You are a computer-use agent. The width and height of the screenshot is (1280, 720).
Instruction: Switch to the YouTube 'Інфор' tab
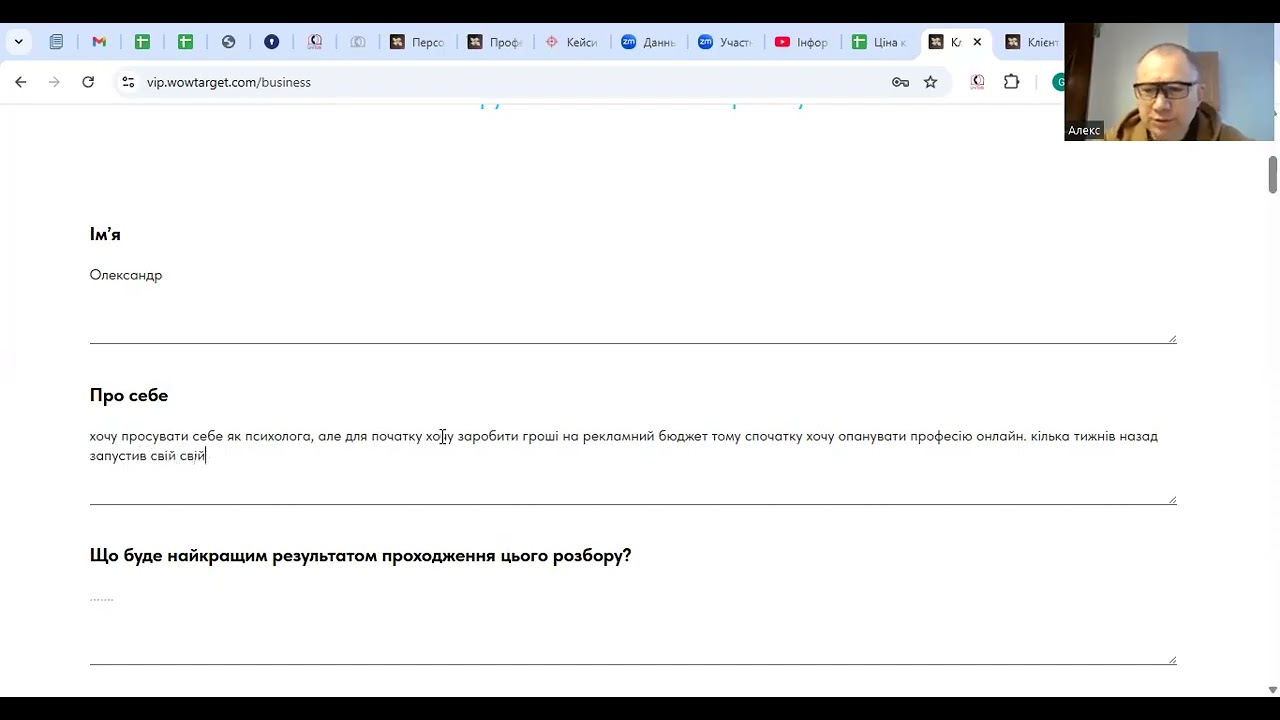coord(803,42)
